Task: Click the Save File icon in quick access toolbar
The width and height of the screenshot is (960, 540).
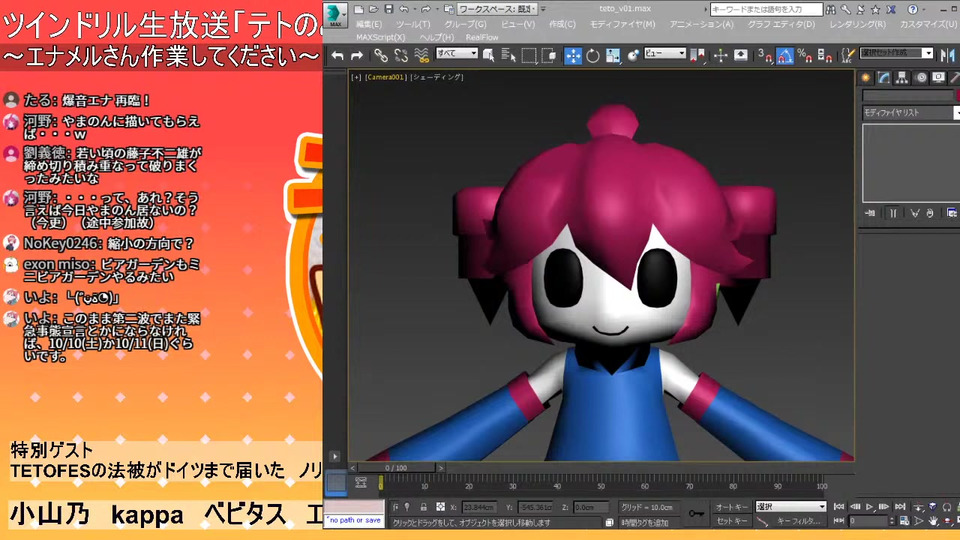Action: coord(389,9)
